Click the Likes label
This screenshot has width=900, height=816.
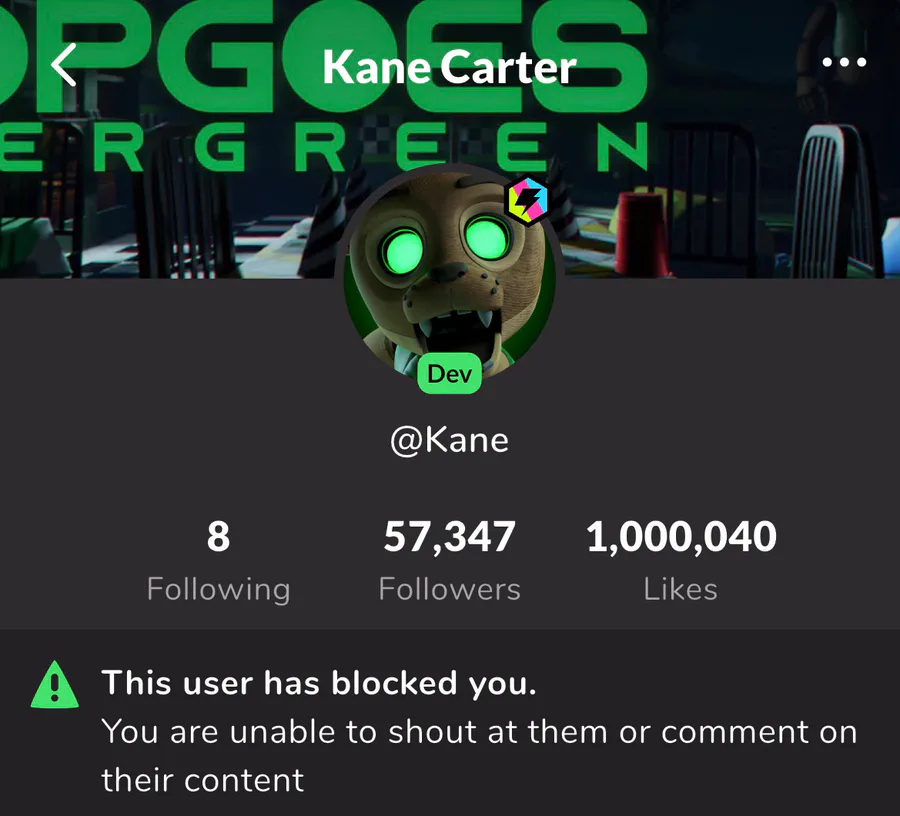(x=680, y=589)
